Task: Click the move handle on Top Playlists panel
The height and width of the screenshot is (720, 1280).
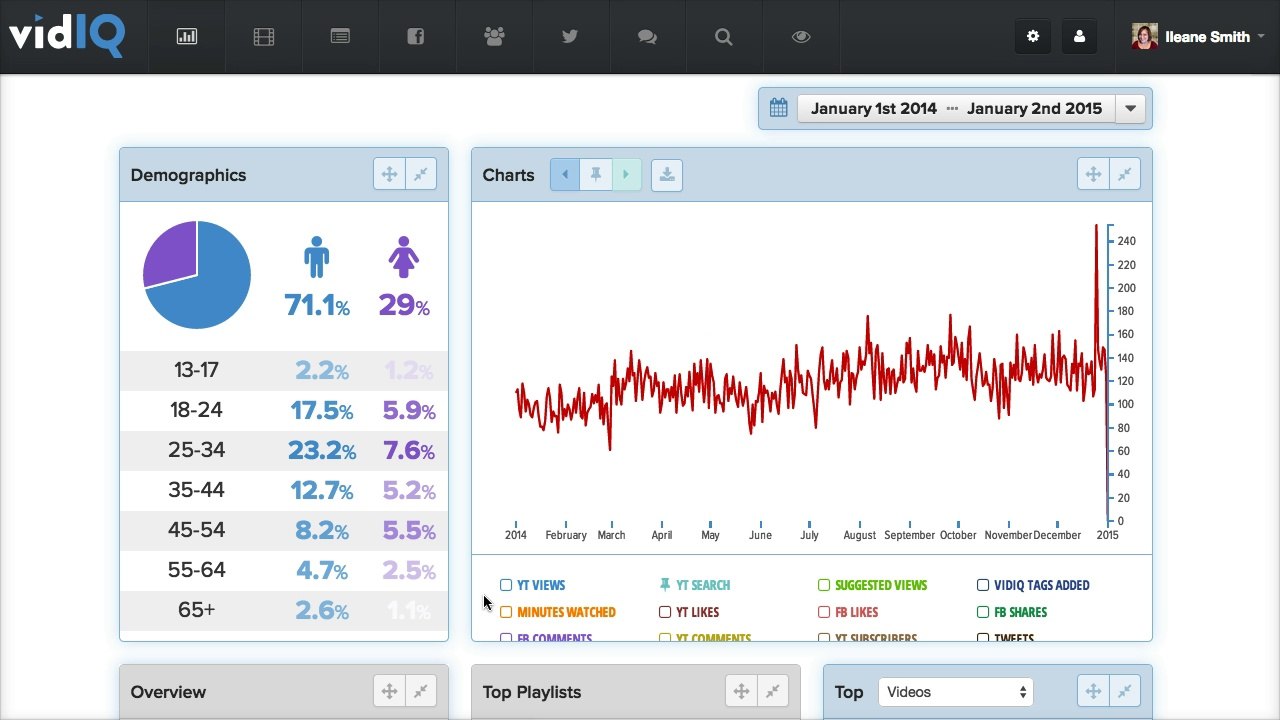Action: point(741,691)
